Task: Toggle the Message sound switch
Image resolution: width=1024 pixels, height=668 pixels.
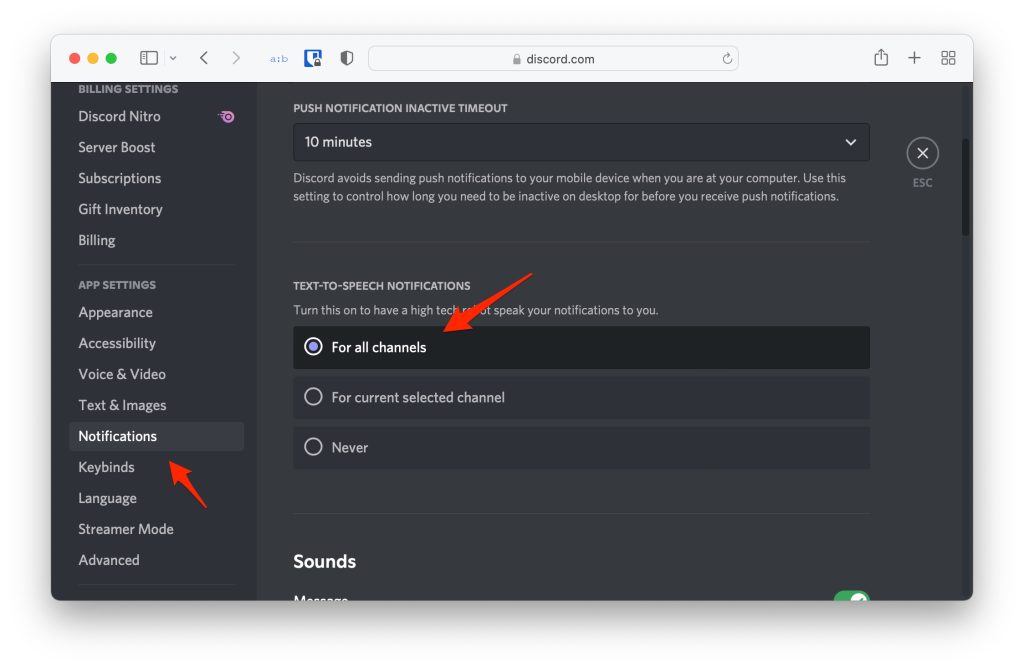Action: click(x=851, y=598)
